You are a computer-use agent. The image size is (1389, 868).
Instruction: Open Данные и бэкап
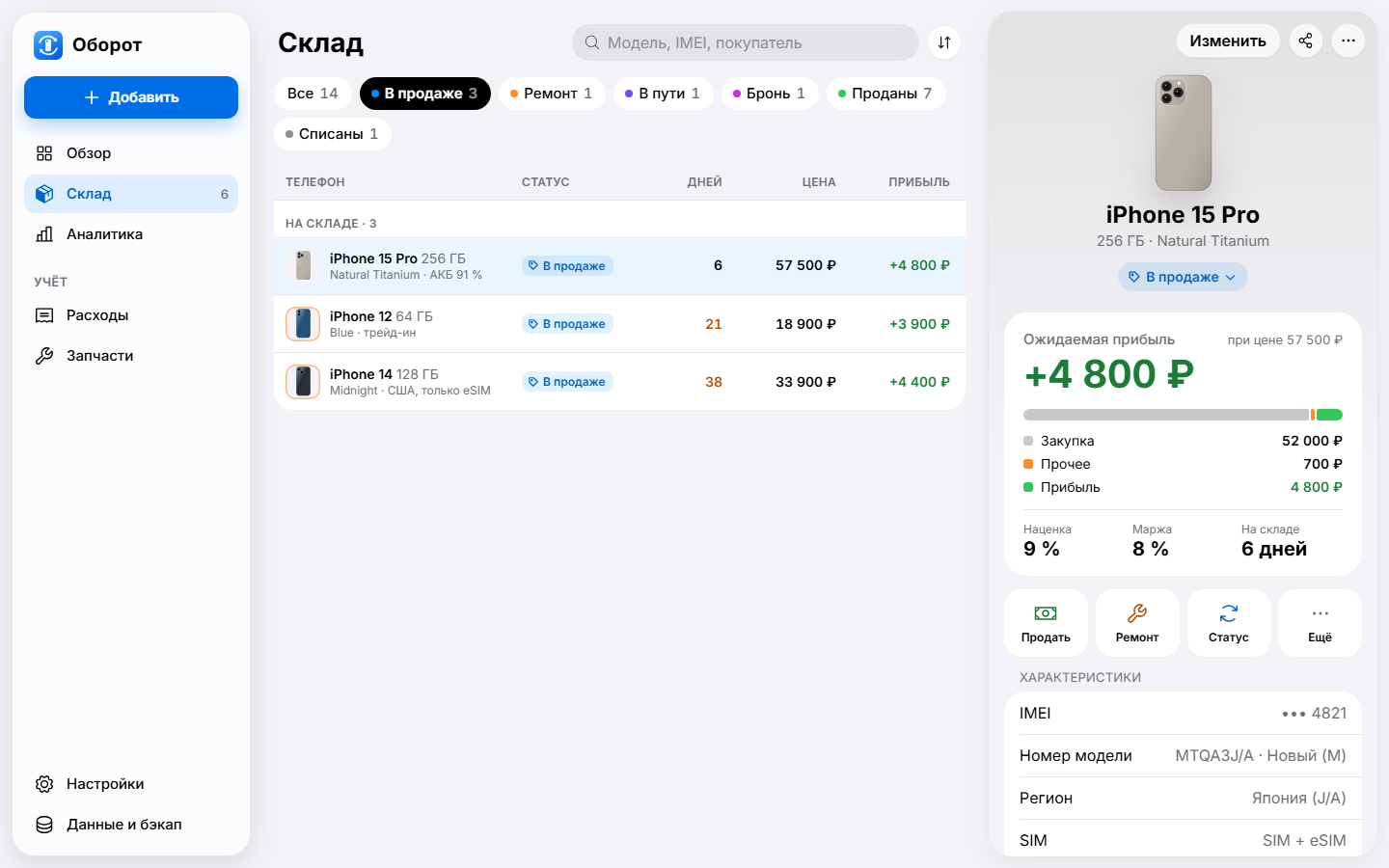coord(131,825)
